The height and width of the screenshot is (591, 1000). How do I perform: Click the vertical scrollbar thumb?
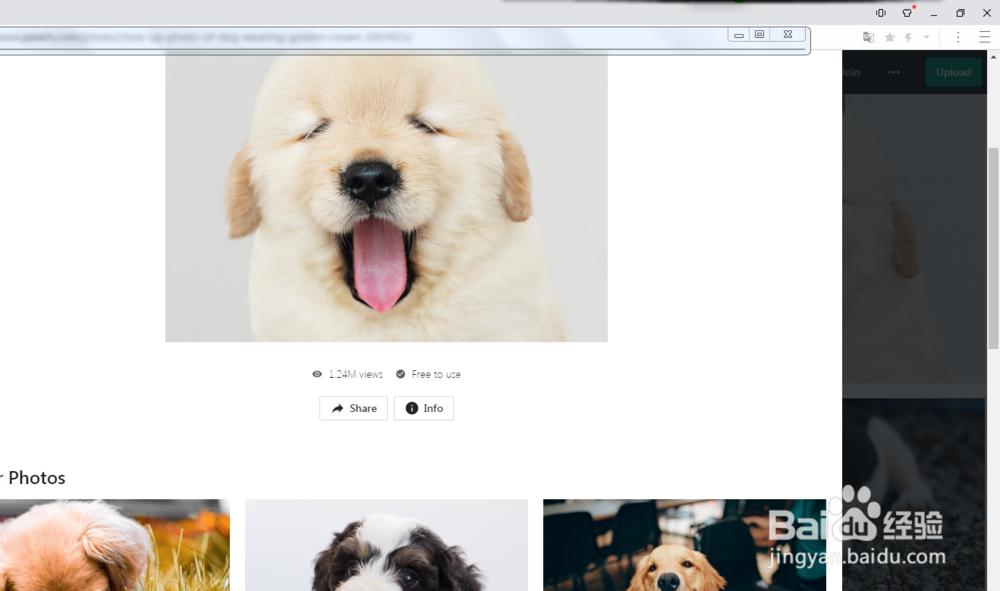click(994, 248)
